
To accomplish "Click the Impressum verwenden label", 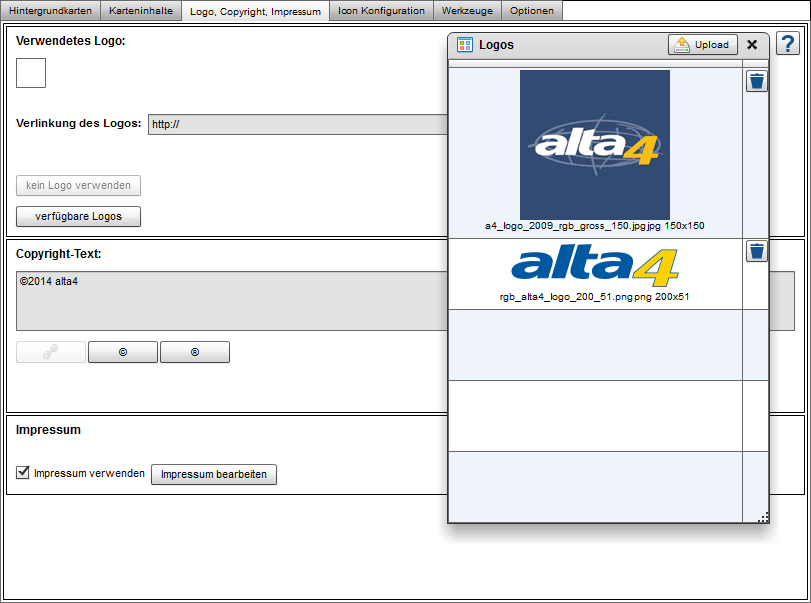I will (x=89, y=473).
